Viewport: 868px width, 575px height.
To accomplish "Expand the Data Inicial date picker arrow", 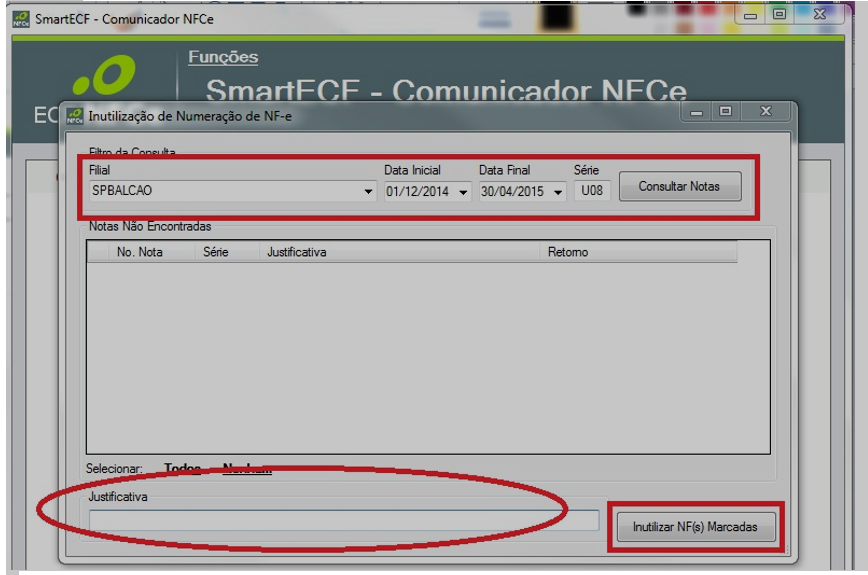I will pos(463,192).
